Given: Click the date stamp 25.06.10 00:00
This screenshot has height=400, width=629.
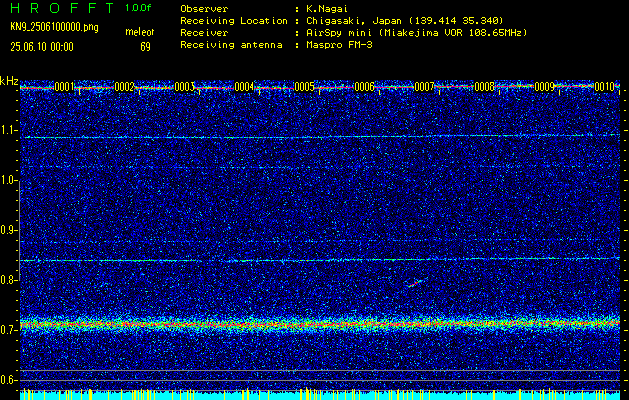Looking at the screenshot, I should [x=42, y=47].
